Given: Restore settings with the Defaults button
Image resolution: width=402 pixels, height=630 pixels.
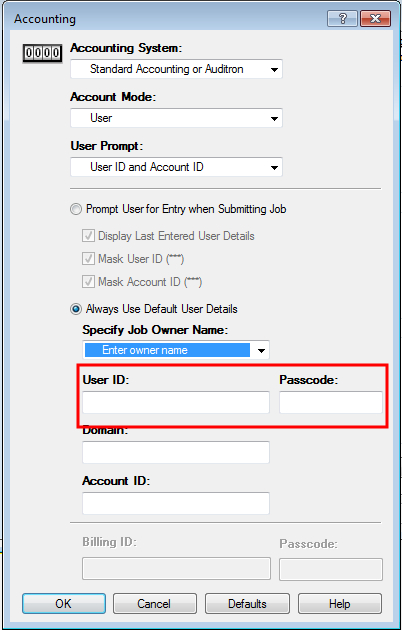Looking at the screenshot, I should [247, 603].
